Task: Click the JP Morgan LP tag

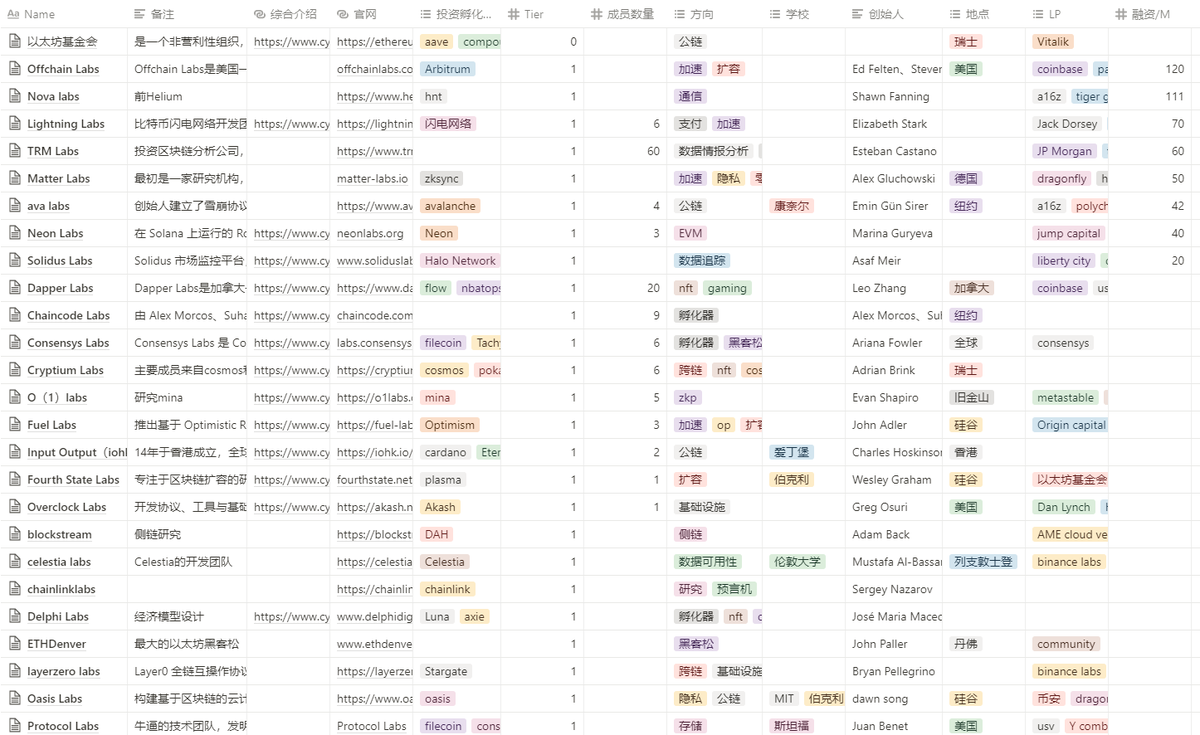Action: pyautogui.click(x=1064, y=151)
